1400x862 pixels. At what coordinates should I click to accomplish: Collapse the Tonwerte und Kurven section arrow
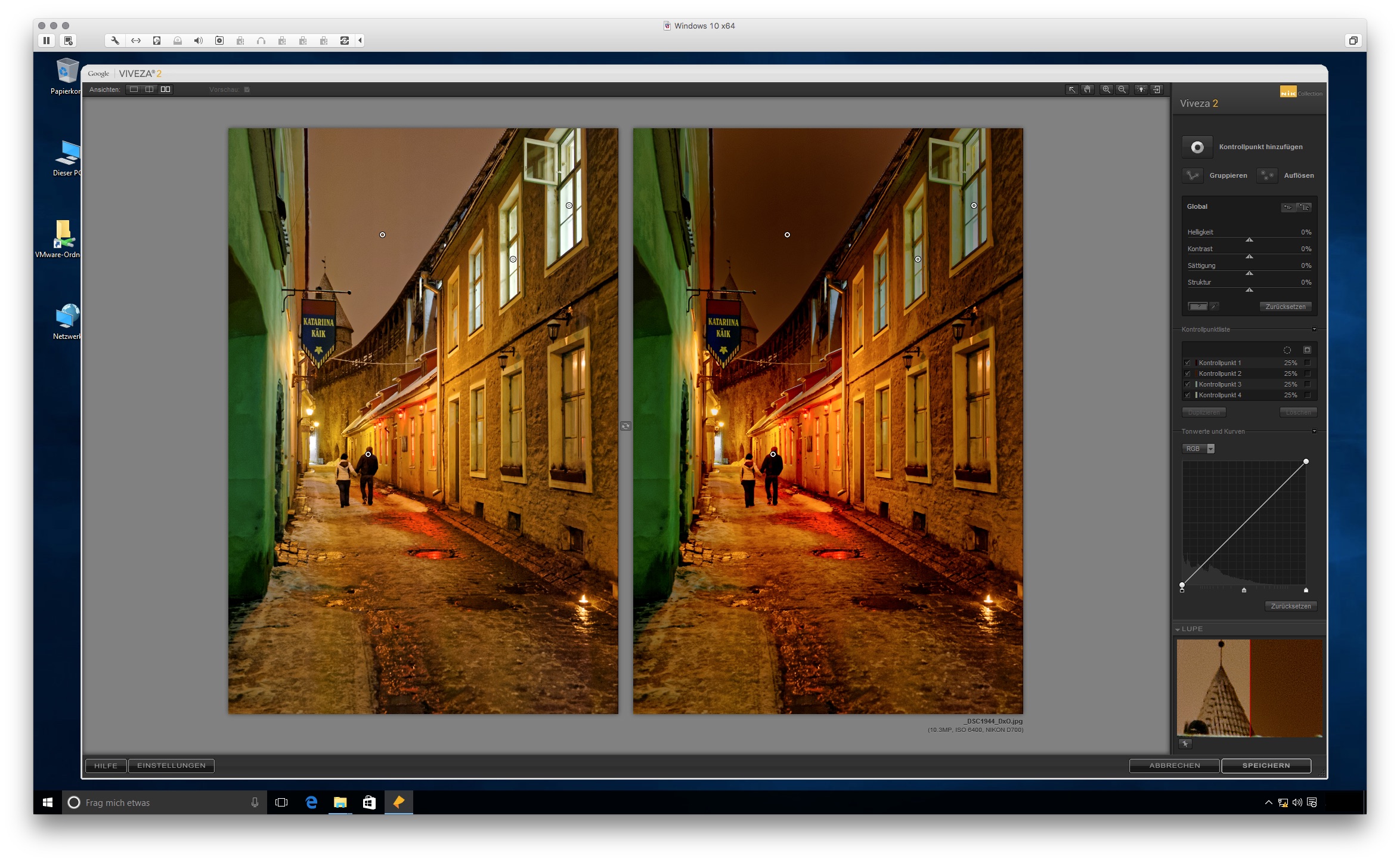point(1314,431)
